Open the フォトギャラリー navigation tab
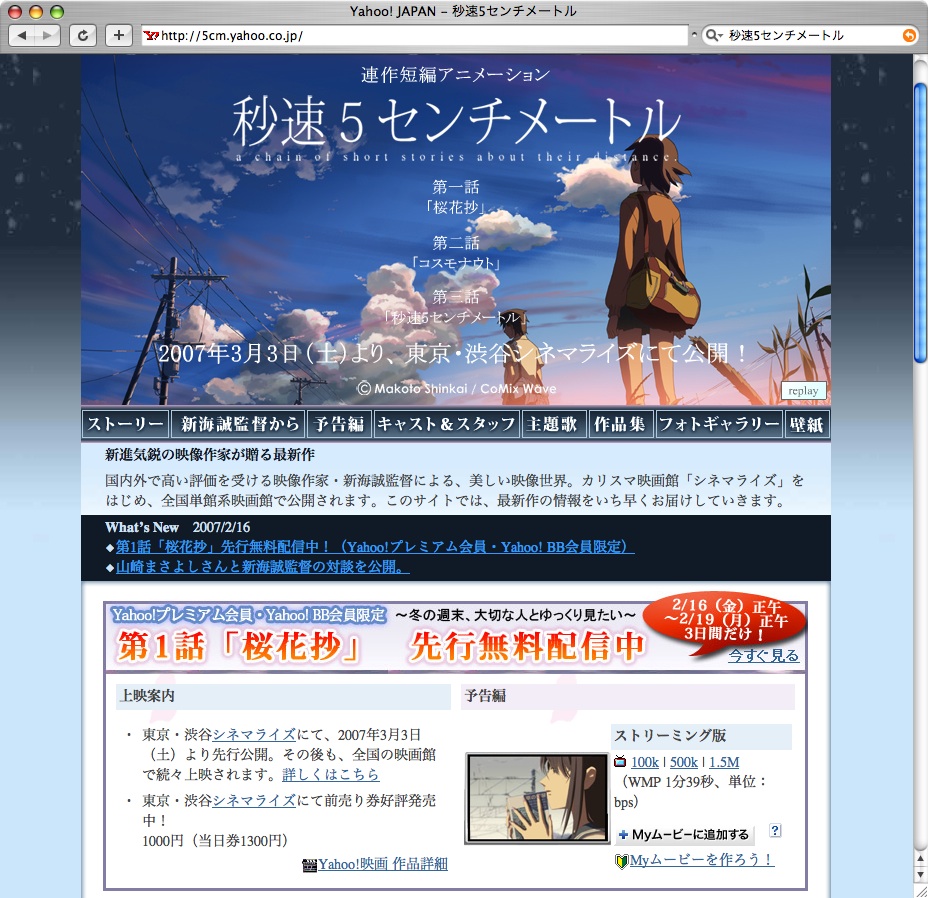The image size is (928, 898). 719,424
